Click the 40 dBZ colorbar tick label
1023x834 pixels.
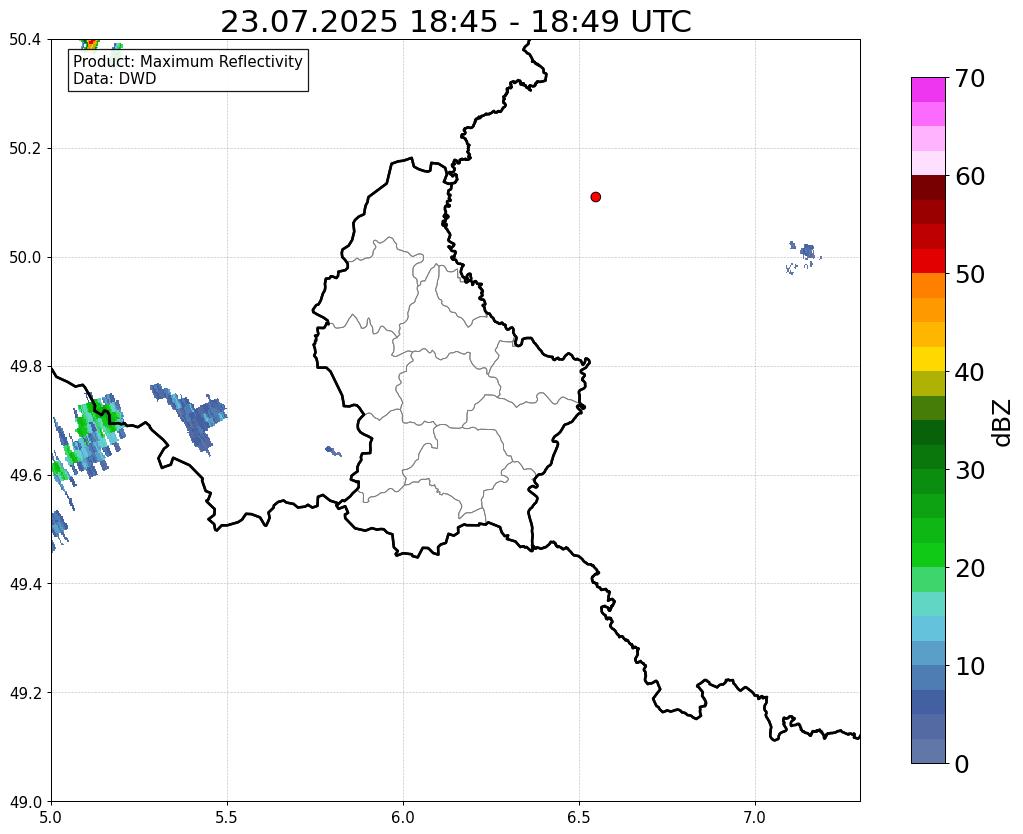[x=970, y=372]
